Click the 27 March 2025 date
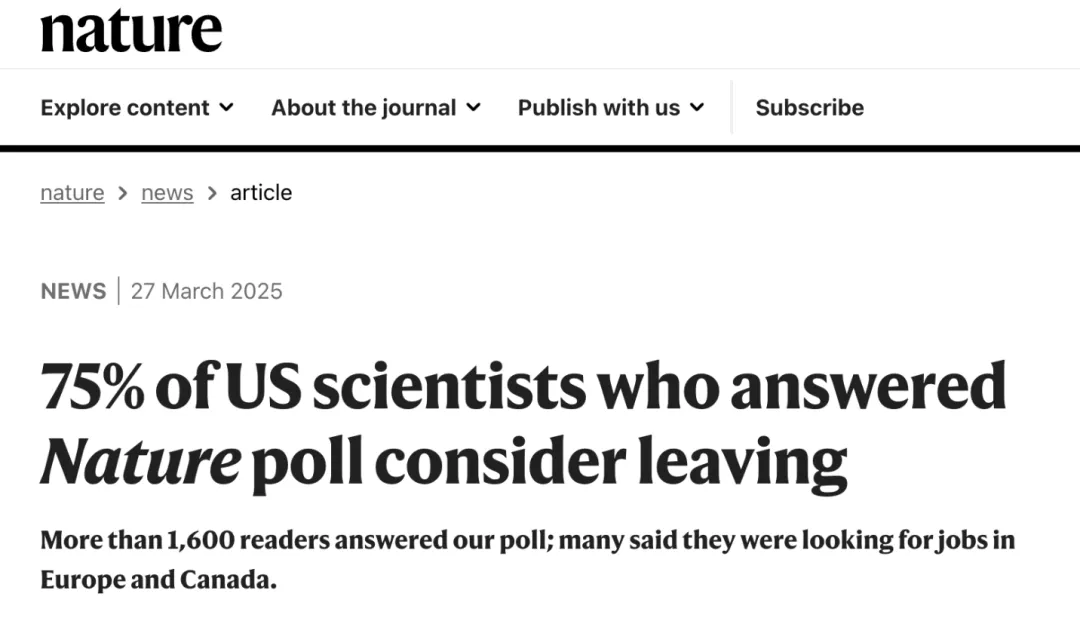 point(207,291)
